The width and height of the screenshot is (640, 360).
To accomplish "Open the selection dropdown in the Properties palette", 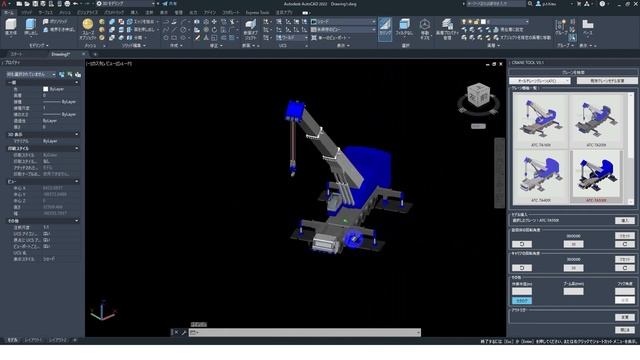I will click(31, 75).
